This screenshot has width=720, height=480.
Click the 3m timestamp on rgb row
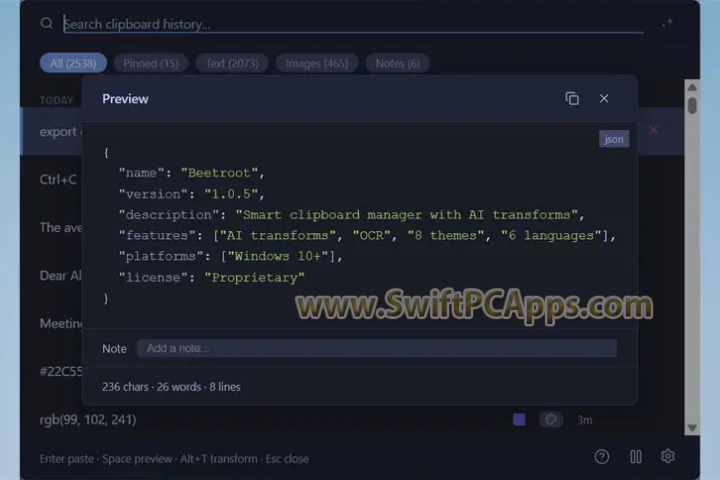pos(584,420)
